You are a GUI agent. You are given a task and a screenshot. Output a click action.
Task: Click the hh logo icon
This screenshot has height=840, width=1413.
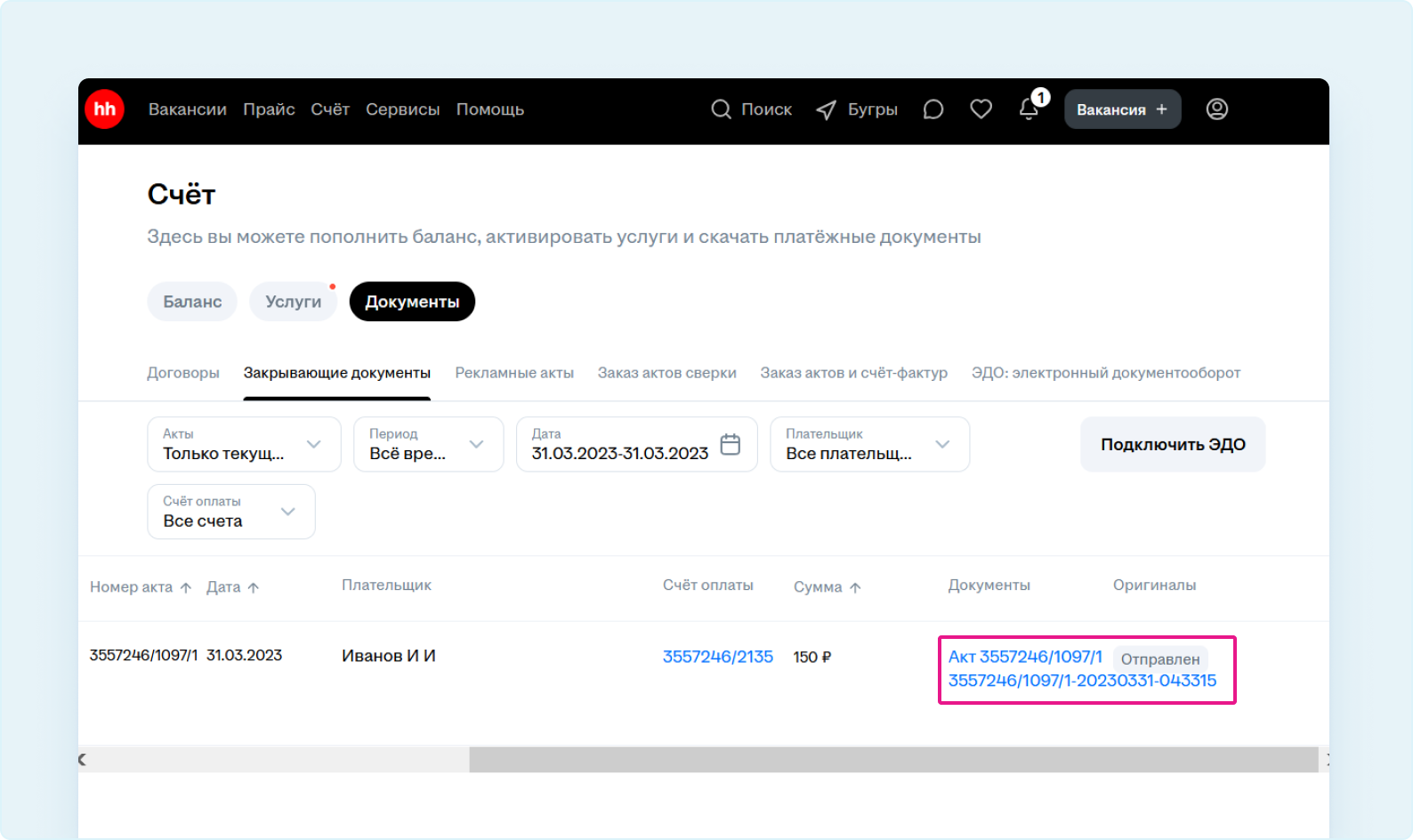(104, 109)
